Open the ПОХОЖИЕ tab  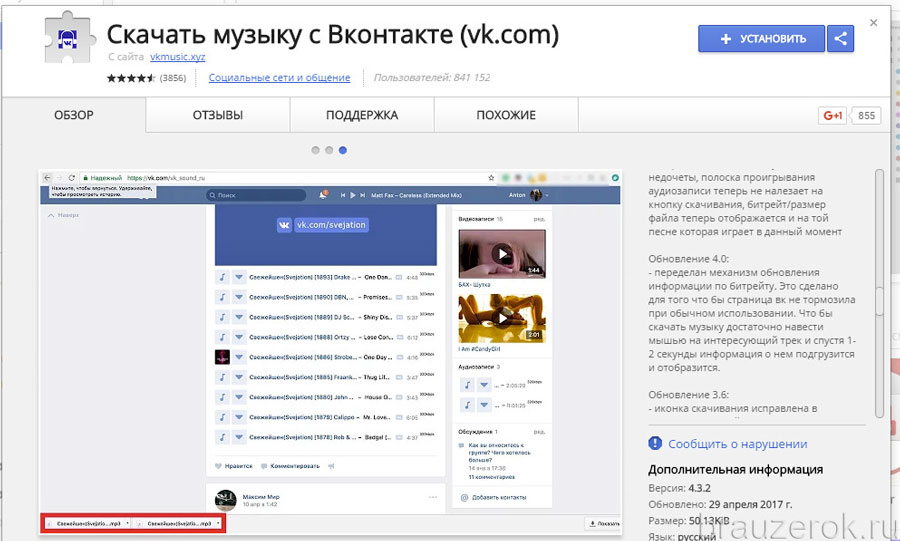coord(506,115)
